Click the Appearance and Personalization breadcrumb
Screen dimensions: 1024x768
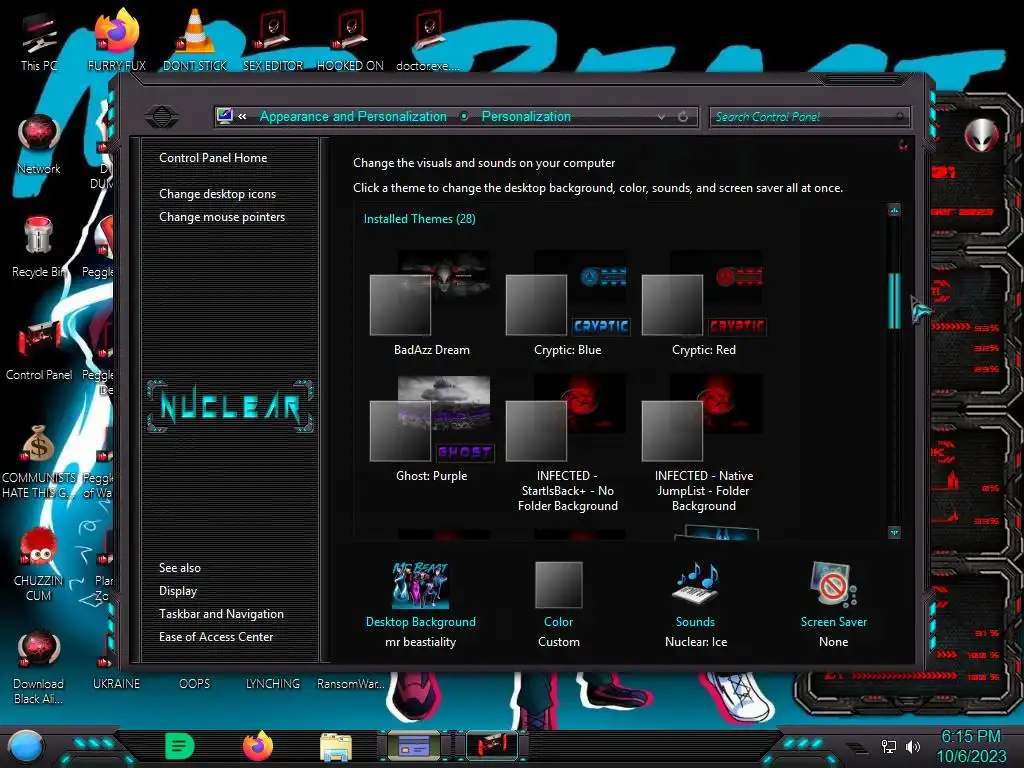(x=353, y=116)
